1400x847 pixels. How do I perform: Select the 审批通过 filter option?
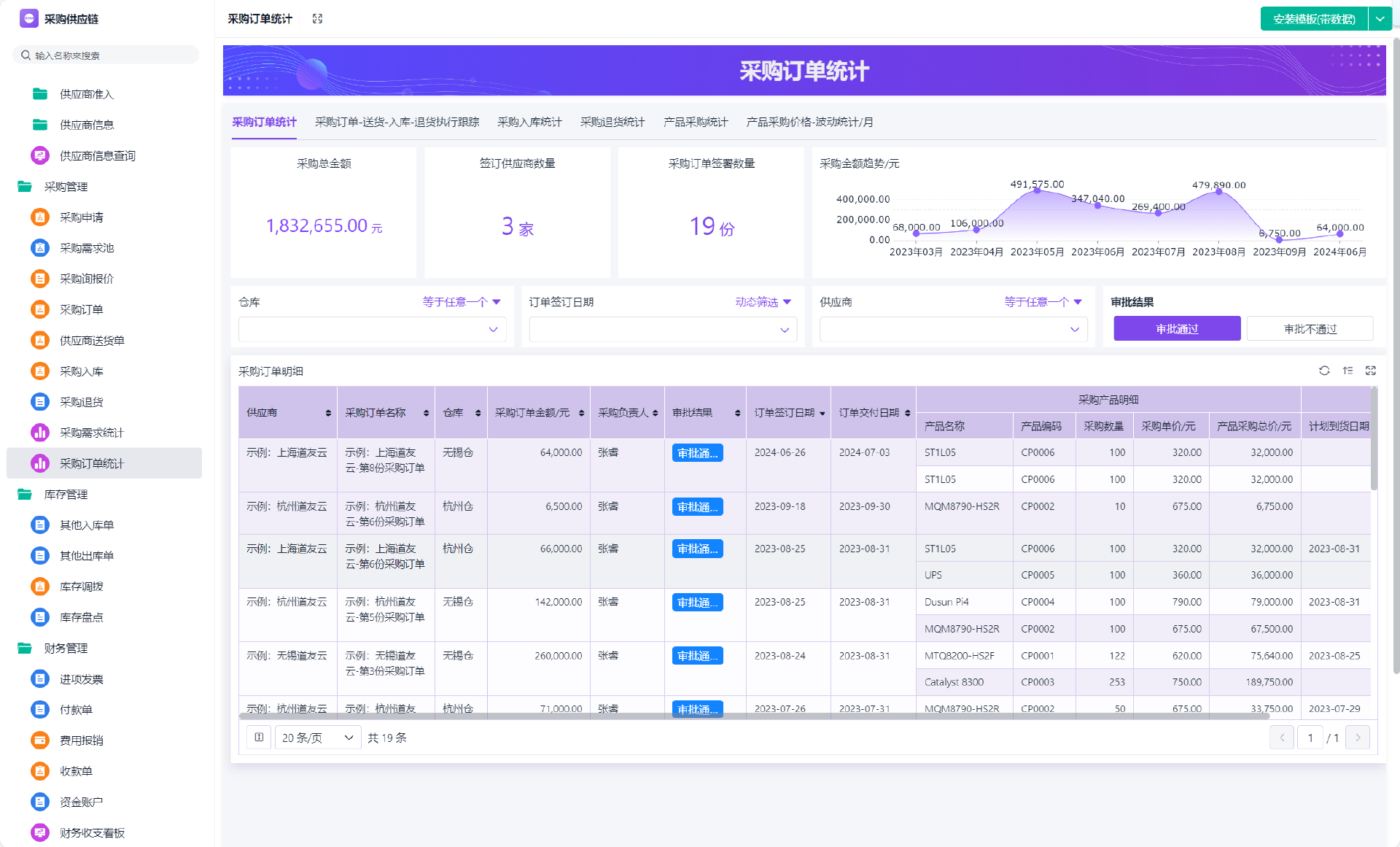click(x=1176, y=328)
